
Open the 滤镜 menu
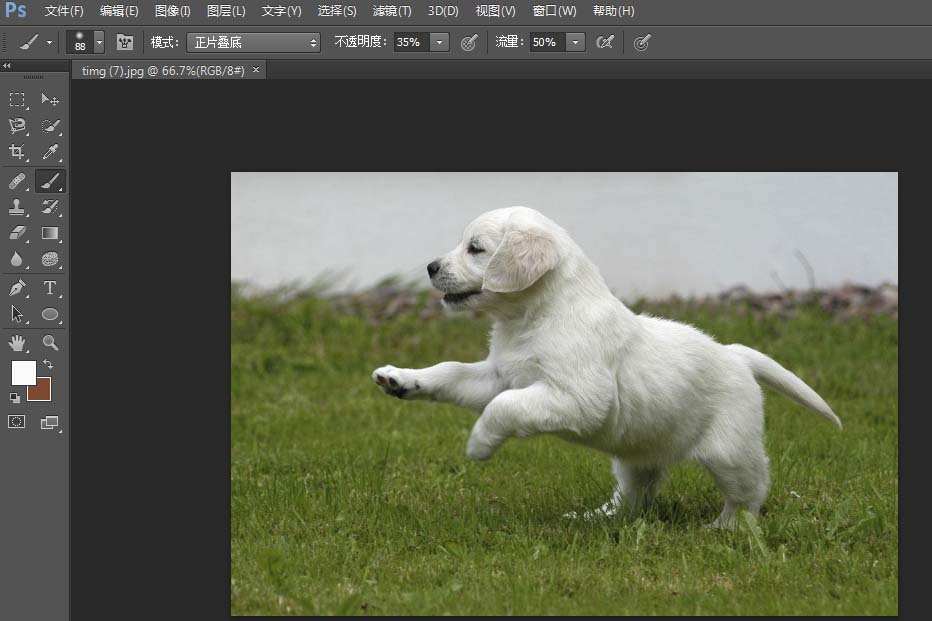pos(391,11)
